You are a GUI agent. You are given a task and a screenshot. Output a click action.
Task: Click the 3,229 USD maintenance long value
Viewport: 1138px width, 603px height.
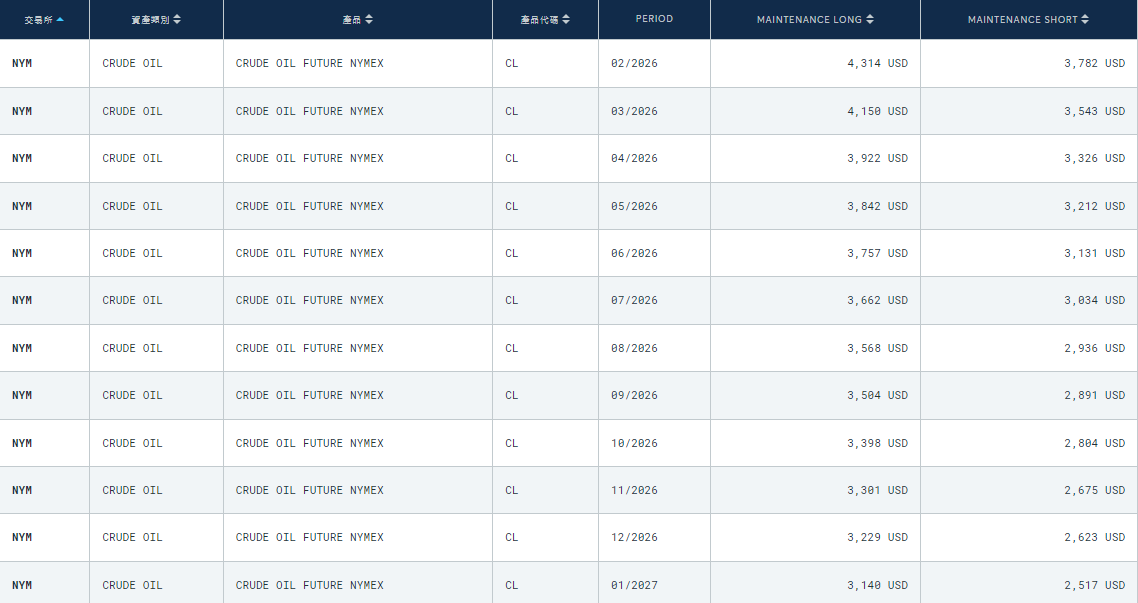[877, 537]
